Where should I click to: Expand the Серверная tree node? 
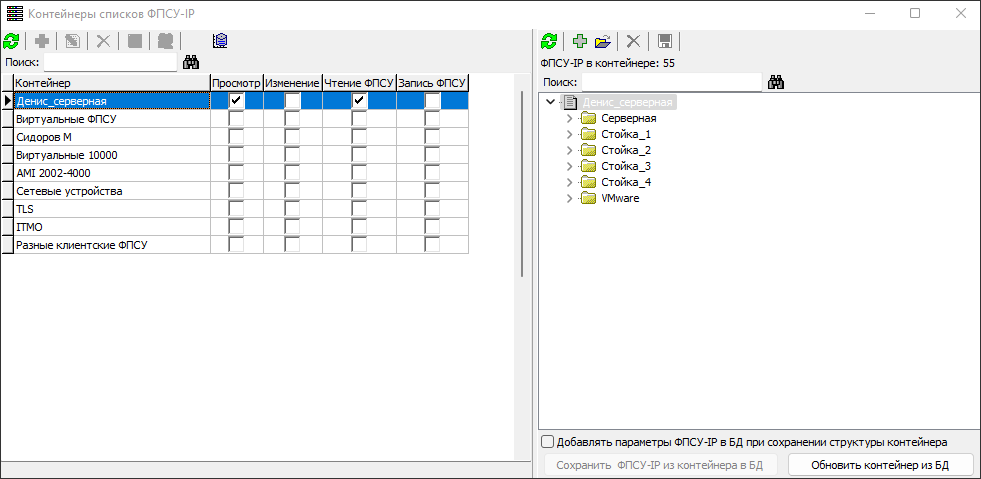coord(570,118)
